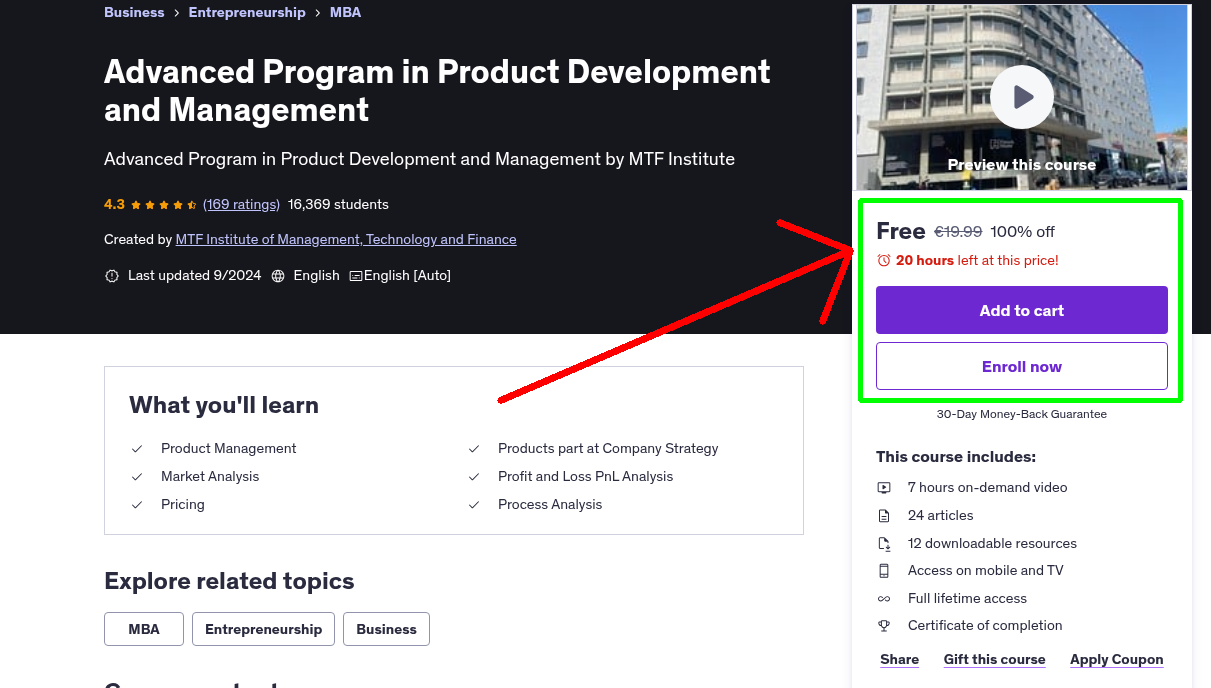Click the What you'll learn heading
1211x688 pixels.
tap(224, 405)
